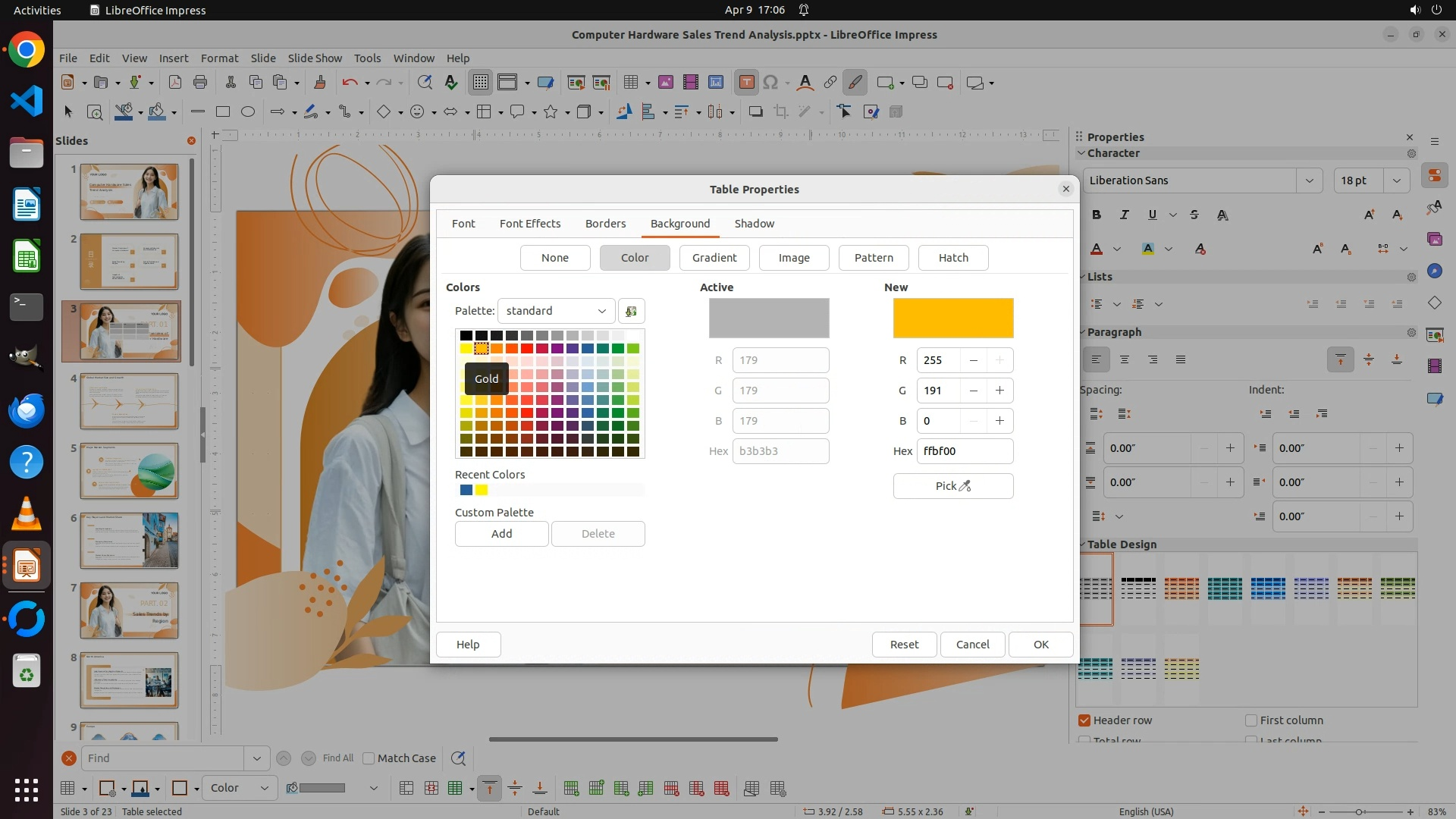Open the Palette standard dropdown
The height and width of the screenshot is (819, 1456).
[556, 311]
